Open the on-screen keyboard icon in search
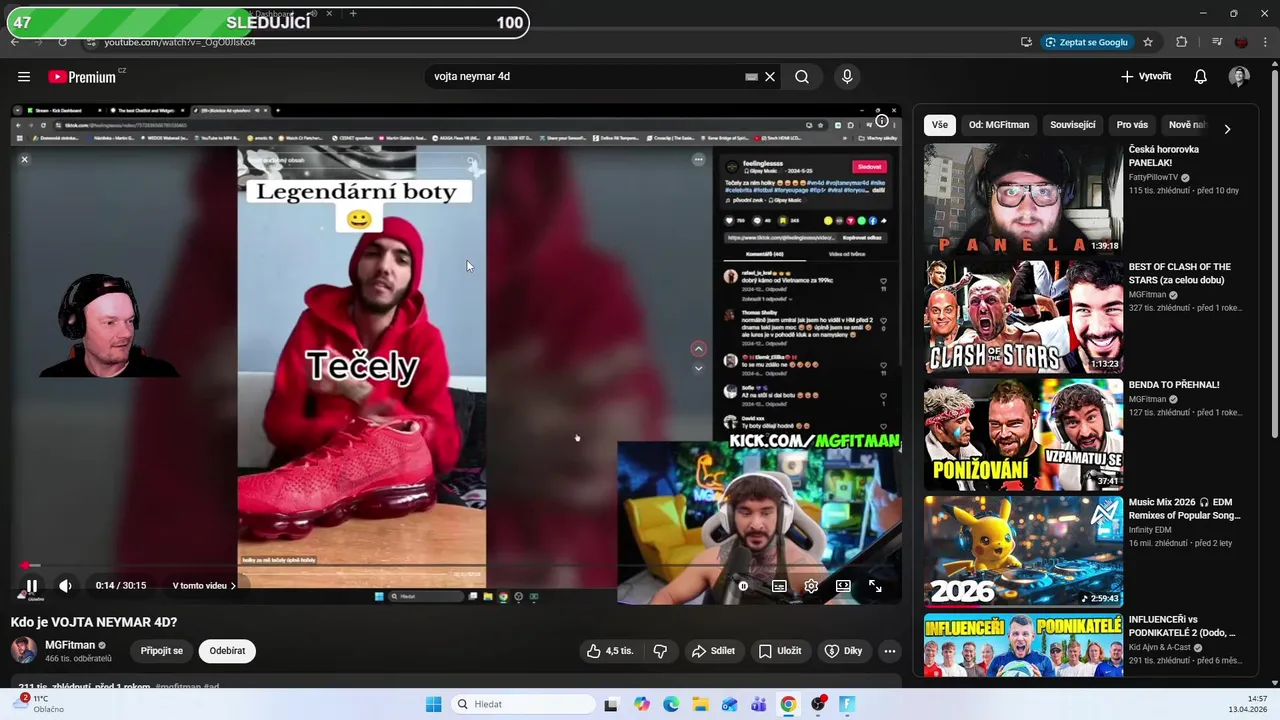The height and width of the screenshot is (720, 1280). click(x=751, y=77)
